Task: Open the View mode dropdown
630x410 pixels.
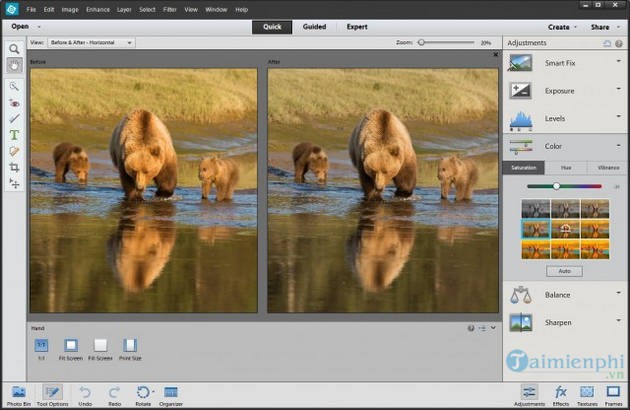Action: (x=91, y=43)
